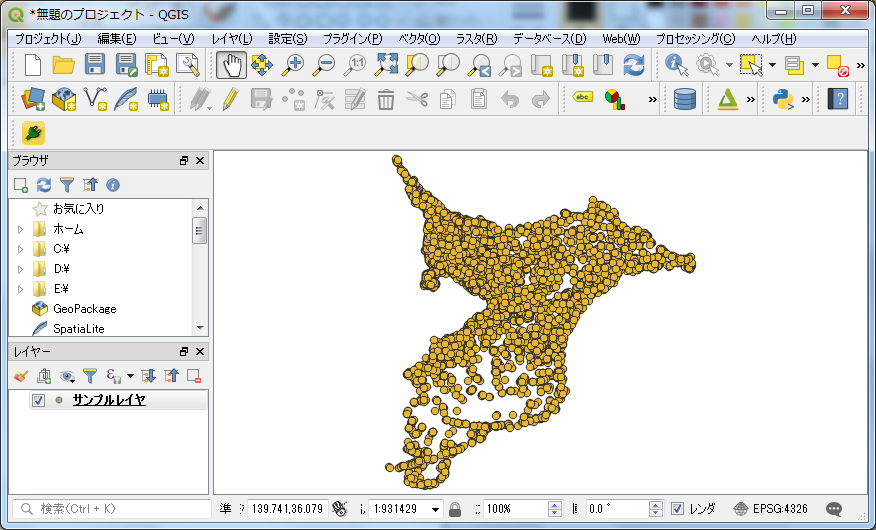Expand hidden label toolbar items chevron

(653, 99)
